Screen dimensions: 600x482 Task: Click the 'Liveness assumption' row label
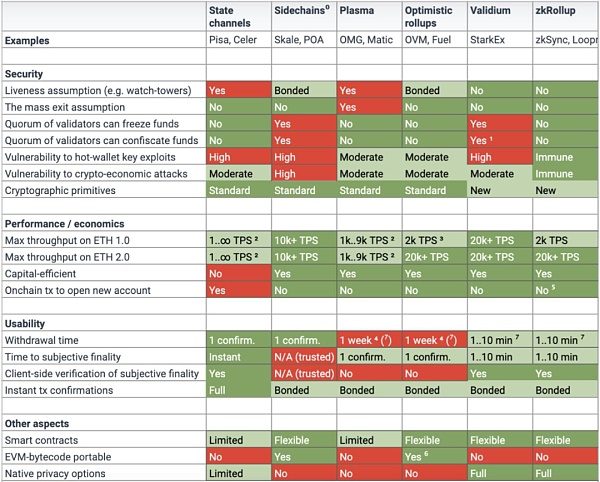click(x=98, y=91)
